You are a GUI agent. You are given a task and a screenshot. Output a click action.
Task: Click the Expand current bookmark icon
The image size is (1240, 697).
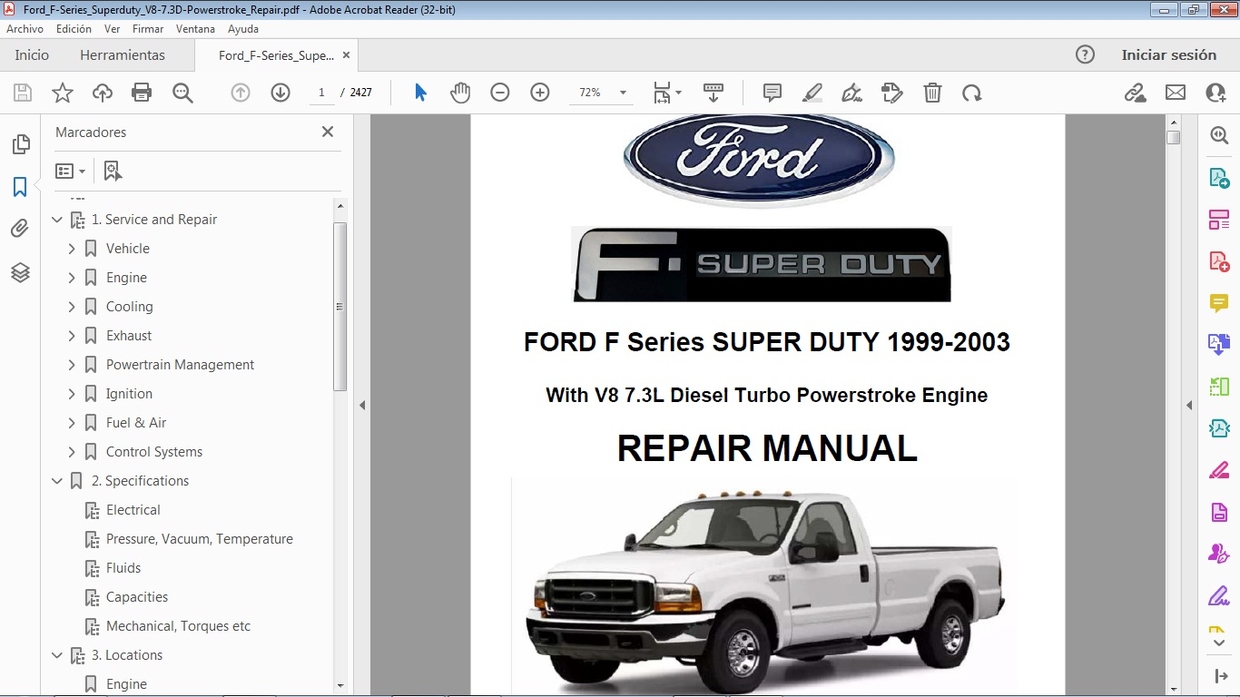pyautogui.click(x=113, y=170)
